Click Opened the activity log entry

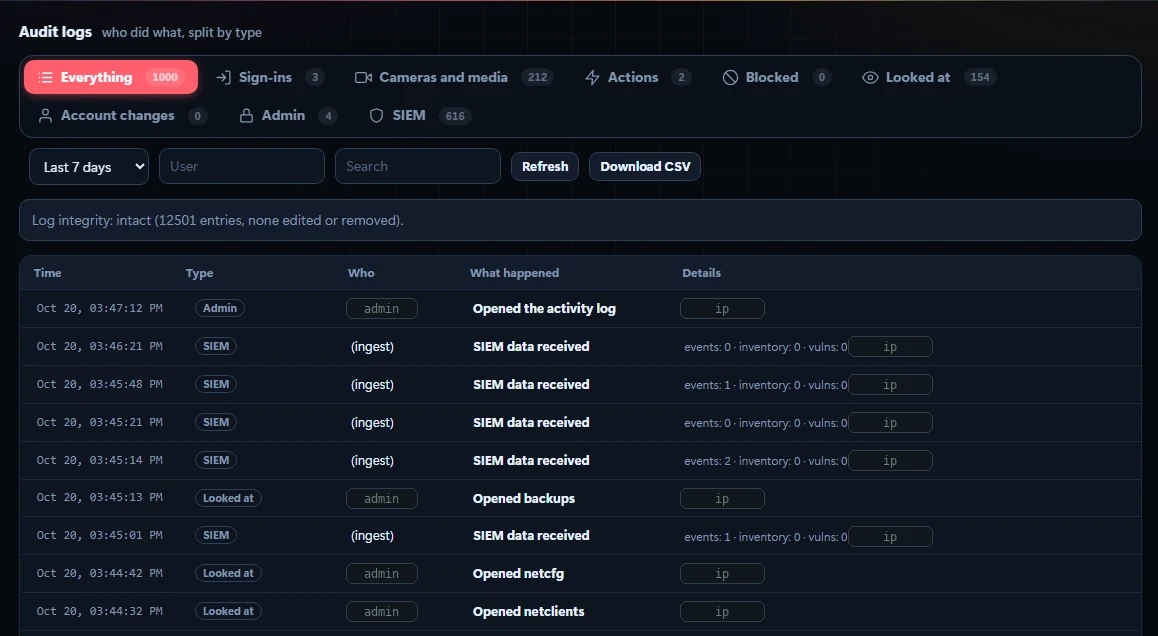[544, 309]
